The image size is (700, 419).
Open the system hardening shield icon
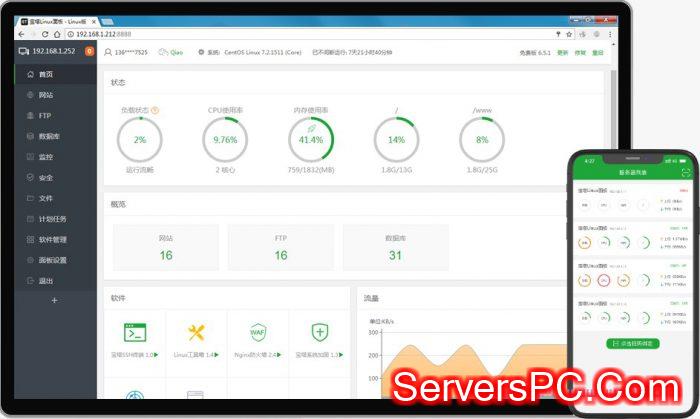[x=319, y=333]
